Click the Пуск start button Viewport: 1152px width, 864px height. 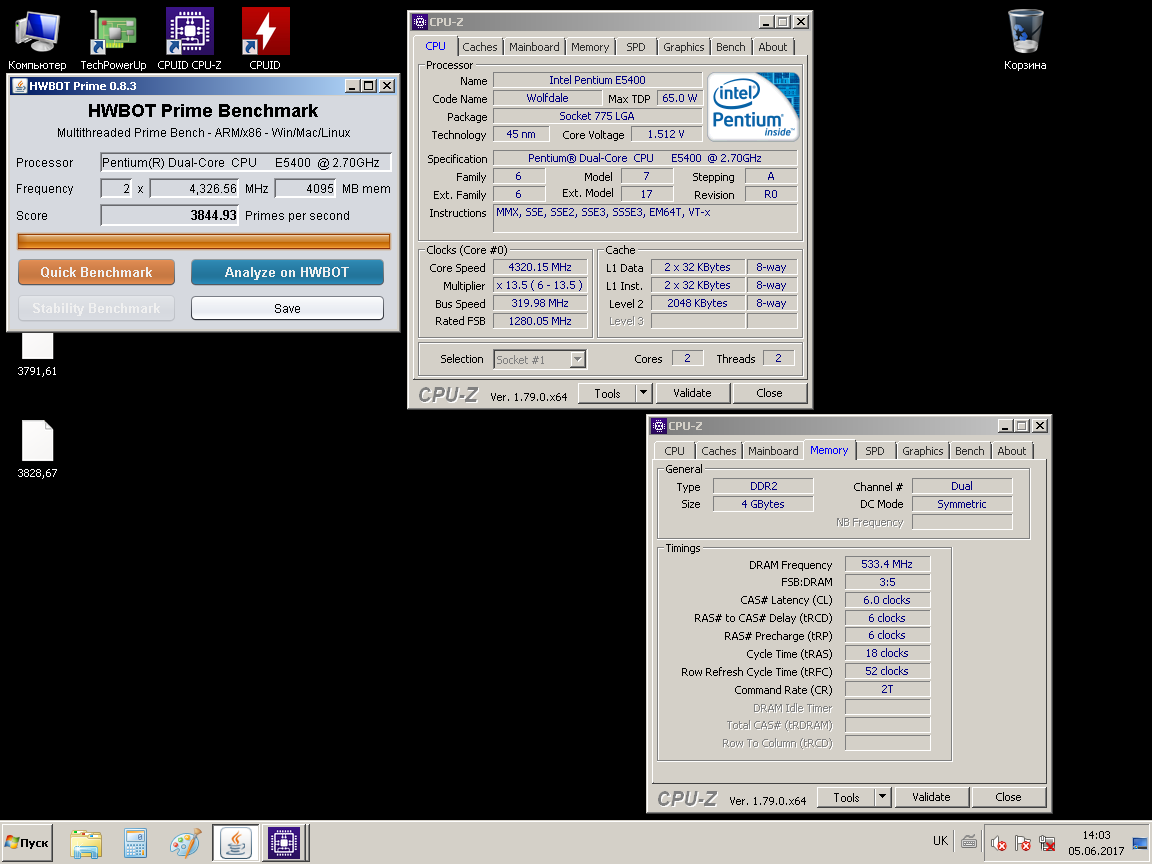click(27, 843)
